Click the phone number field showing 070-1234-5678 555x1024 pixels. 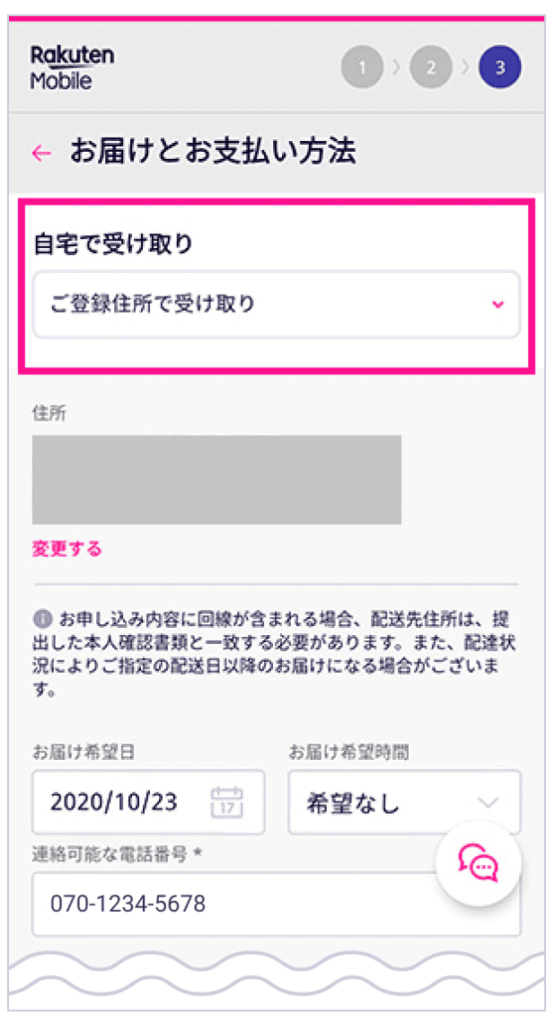click(277, 904)
